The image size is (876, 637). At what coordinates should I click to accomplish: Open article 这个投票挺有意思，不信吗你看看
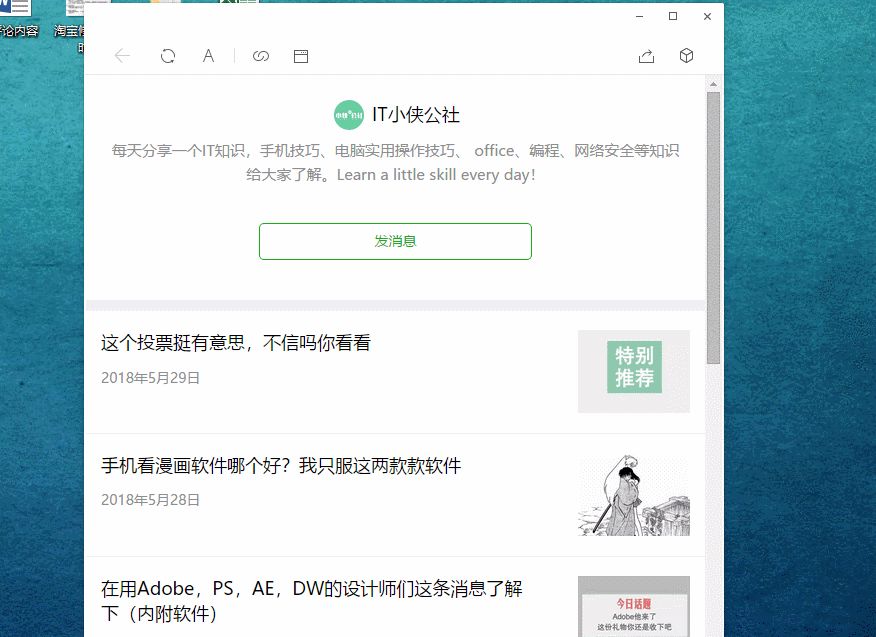[236, 343]
